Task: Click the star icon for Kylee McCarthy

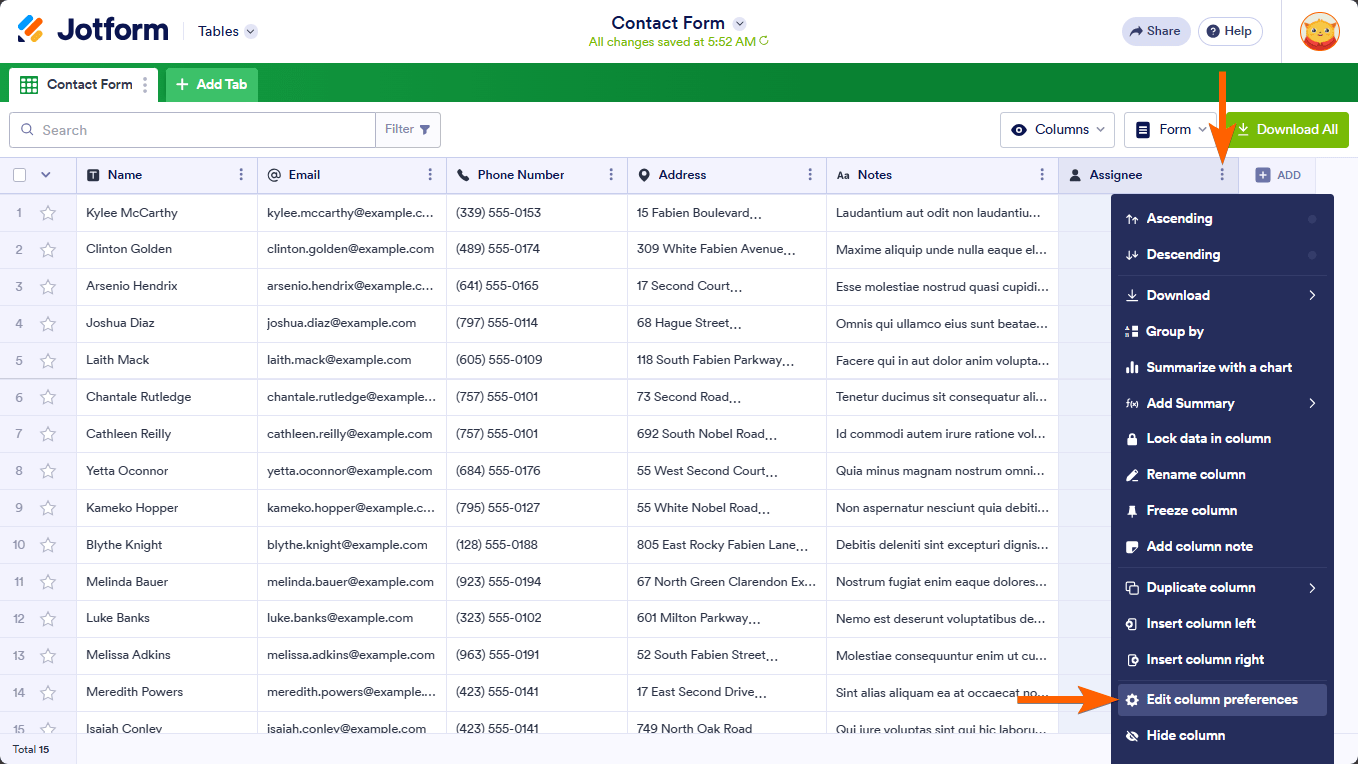Action: tap(47, 212)
